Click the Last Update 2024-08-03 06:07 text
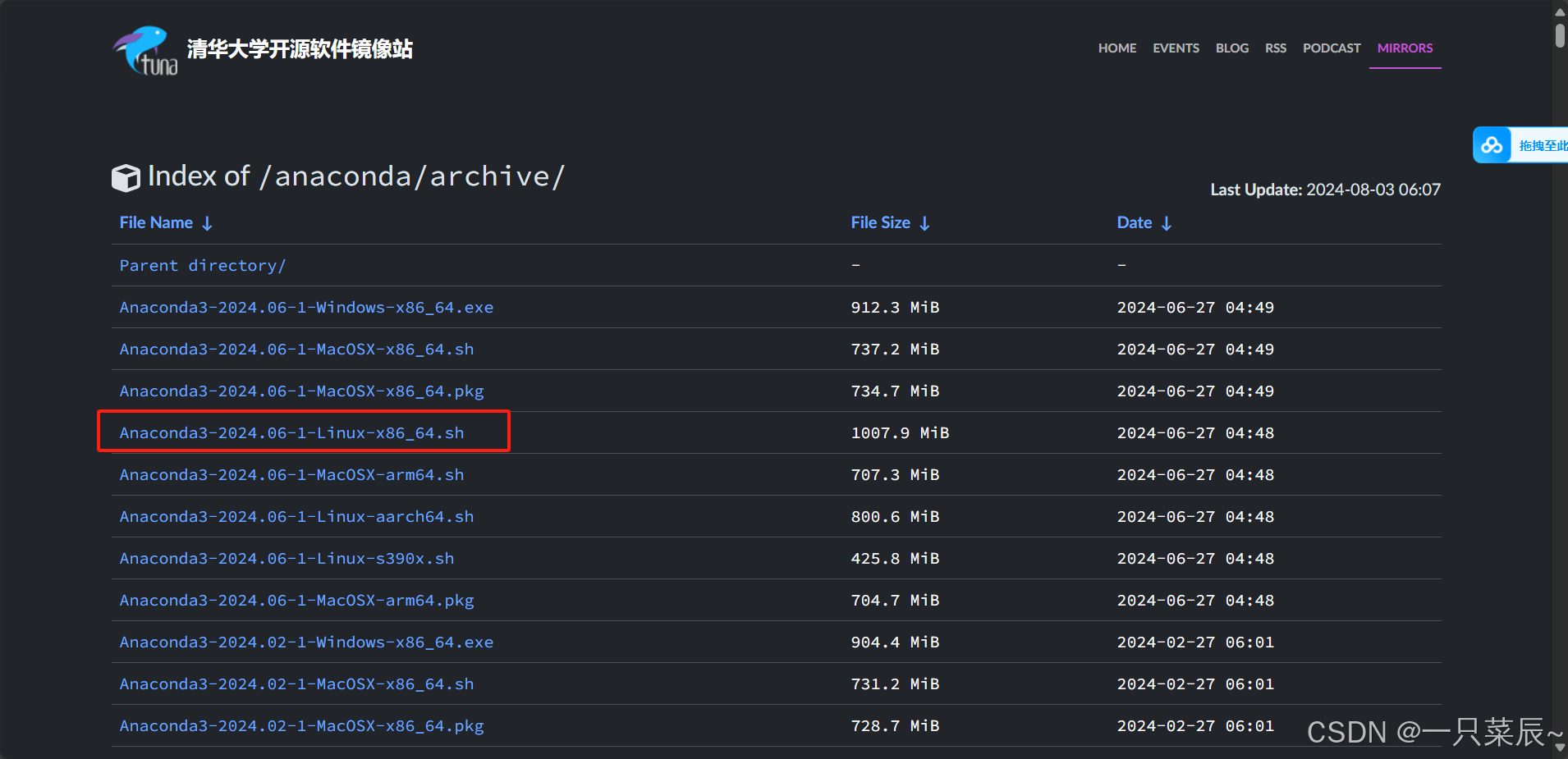1568x759 pixels. pos(1325,190)
